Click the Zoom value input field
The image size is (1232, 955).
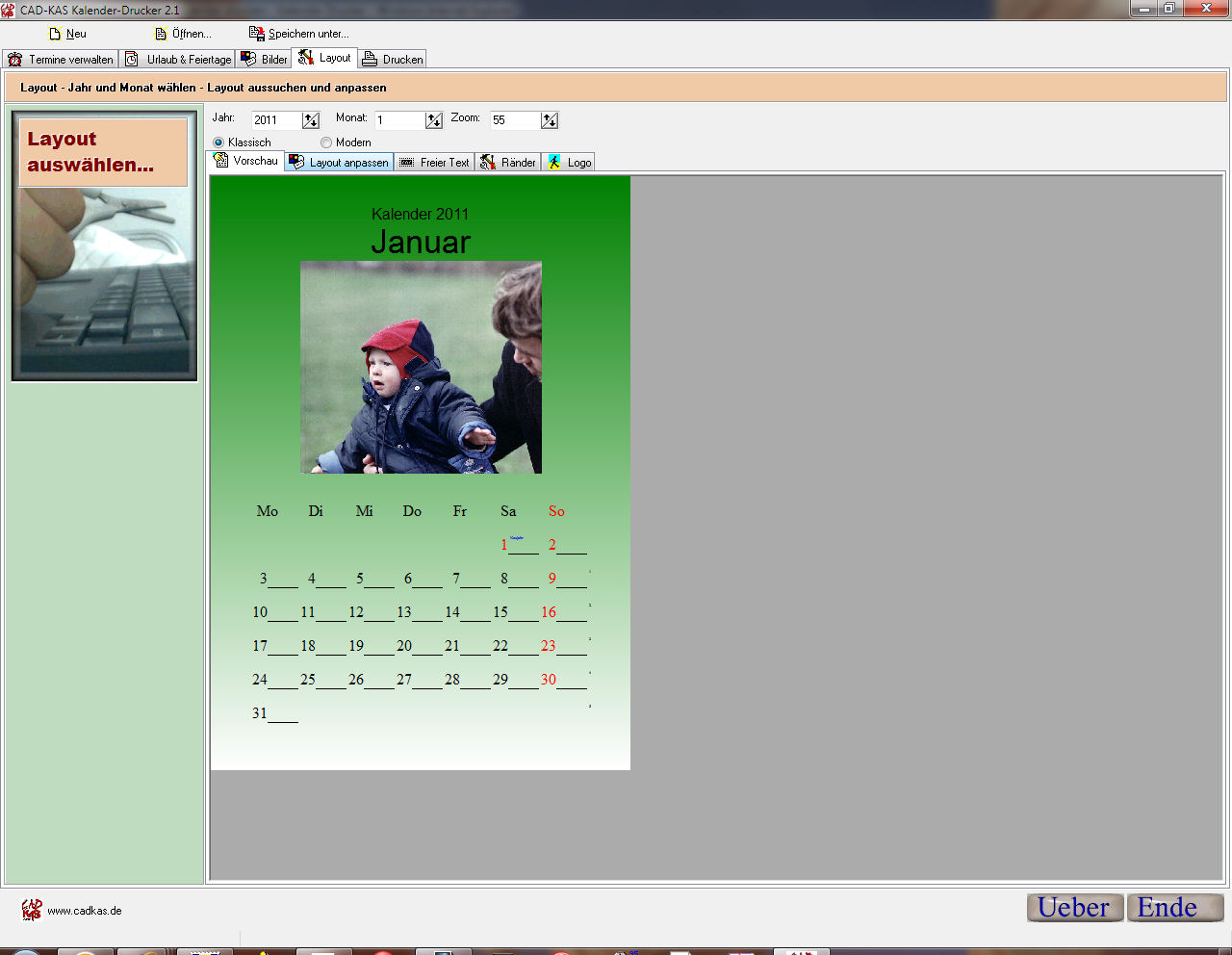point(514,120)
